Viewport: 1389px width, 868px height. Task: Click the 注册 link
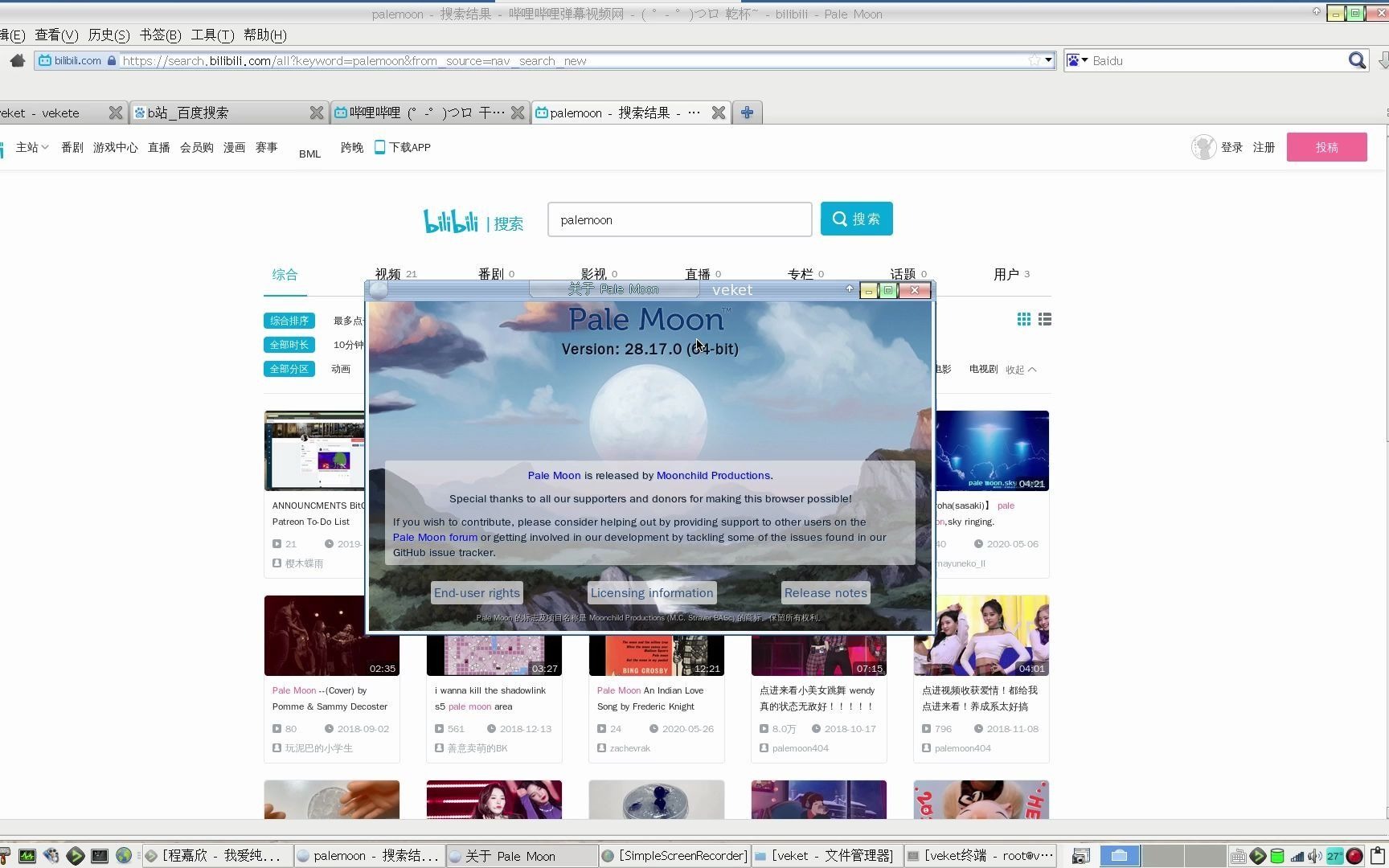[1264, 147]
